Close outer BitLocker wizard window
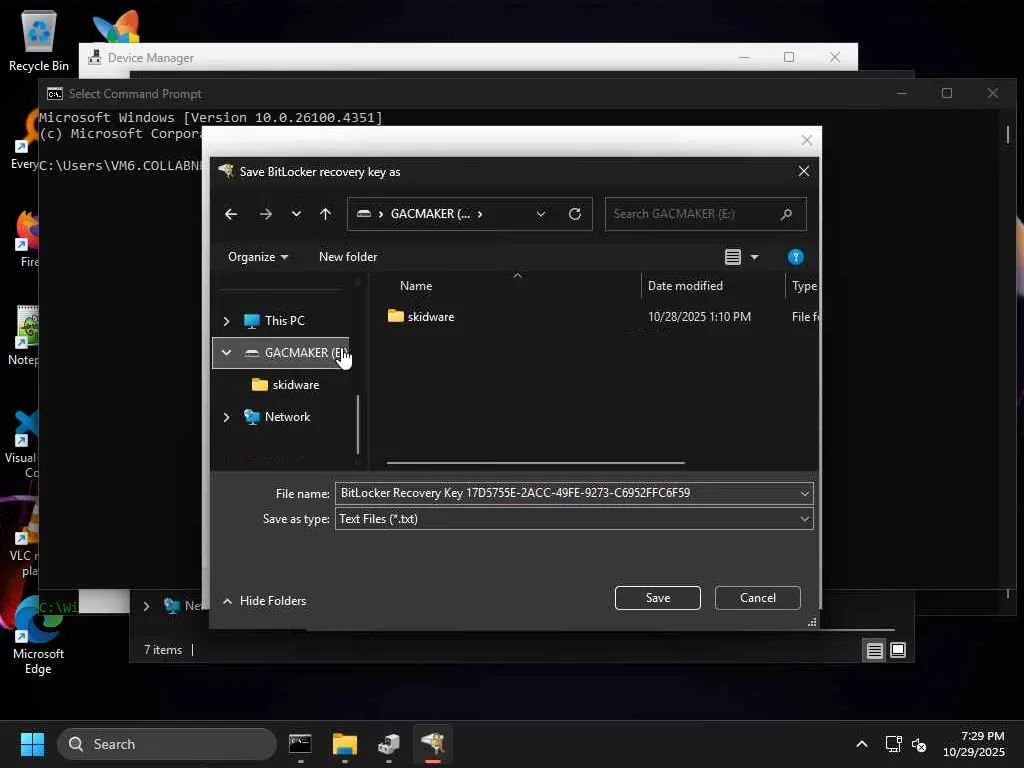This screenshot has width=1024, height=768. (x=807, y=140)
